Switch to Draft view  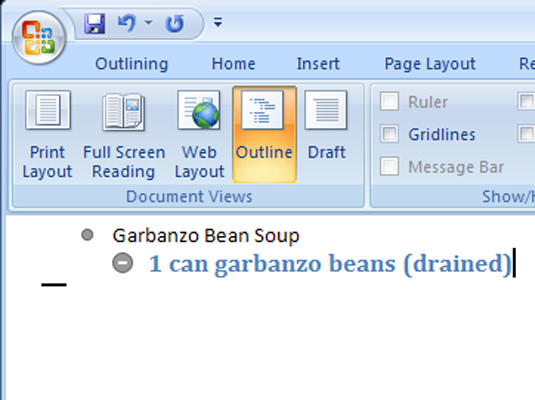tap(326, 134)
